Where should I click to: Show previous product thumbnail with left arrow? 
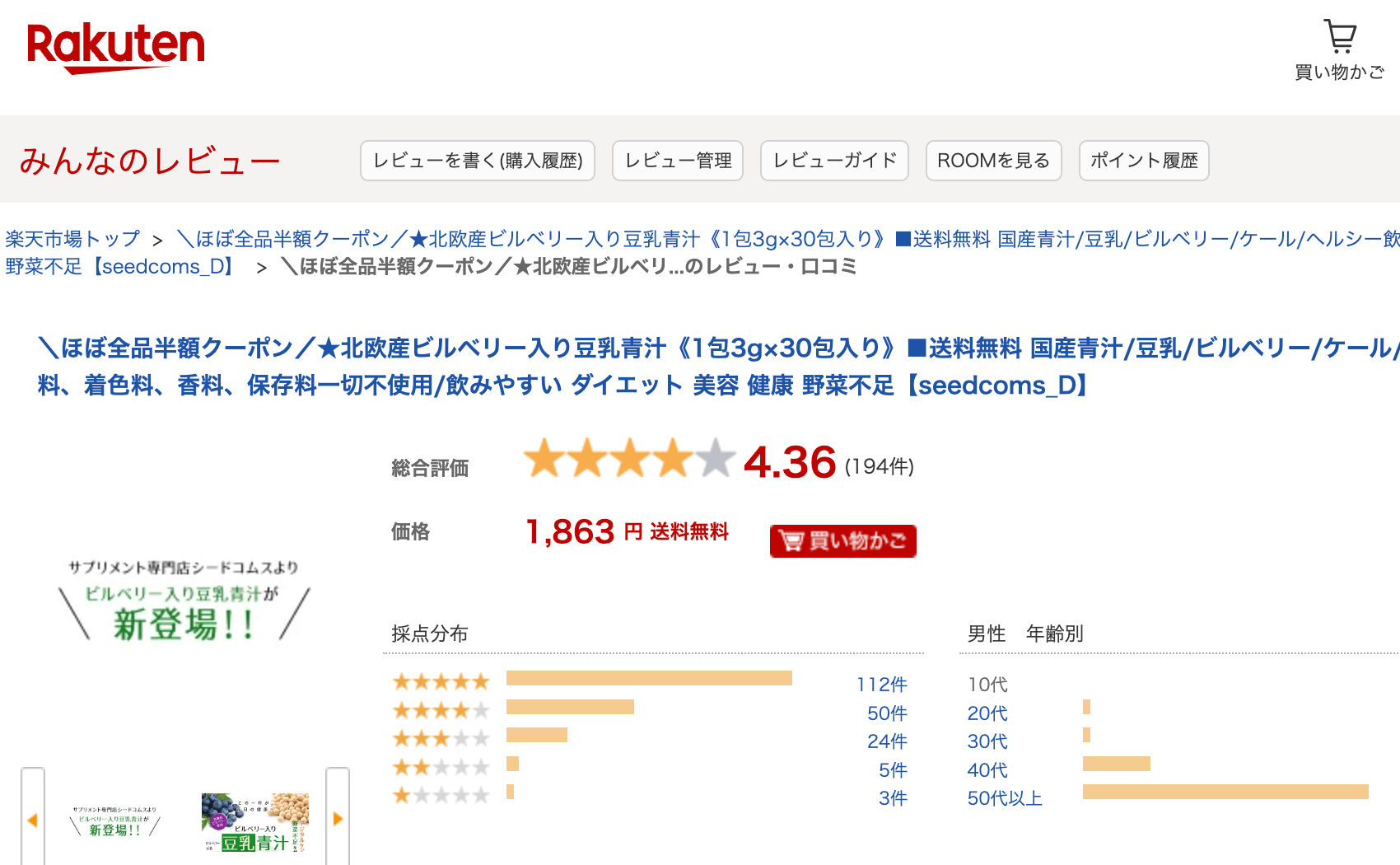click(x=33, y=817)
